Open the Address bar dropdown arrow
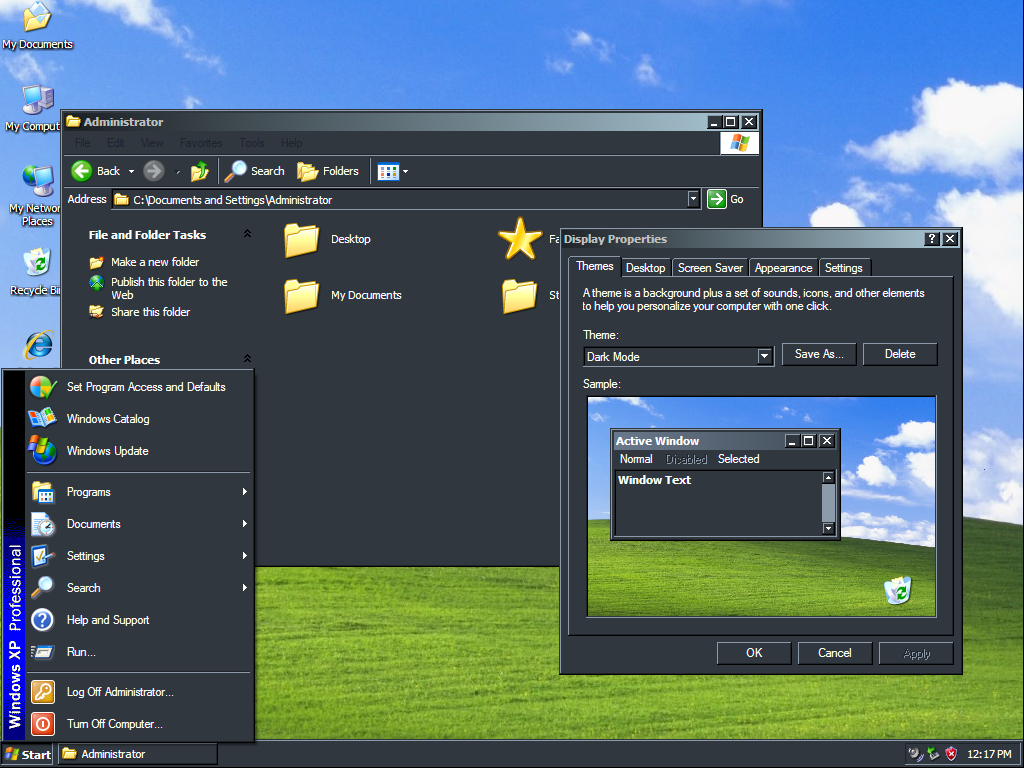 (693, 199)
